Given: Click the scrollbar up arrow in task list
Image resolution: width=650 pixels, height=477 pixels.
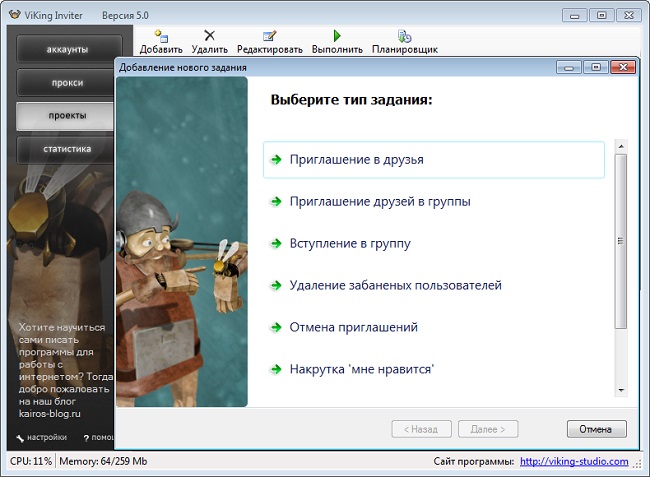Looking at the screenshot, I should pyautogui.click(x=621, y=146).
